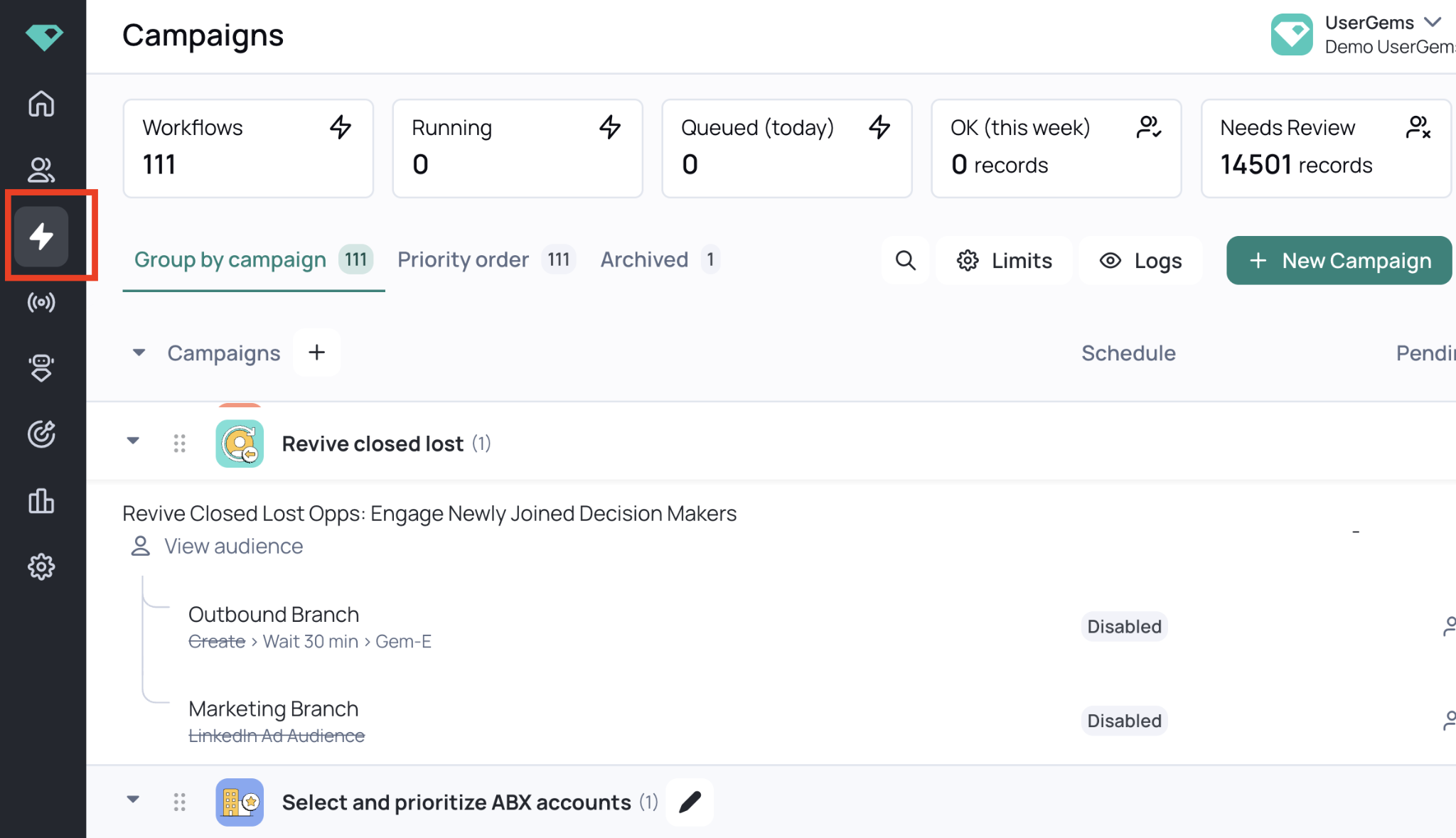Open the Signals broadcast icon in sidebar
The height and width of the screenshot is (838, 1456).
[41, 303]
